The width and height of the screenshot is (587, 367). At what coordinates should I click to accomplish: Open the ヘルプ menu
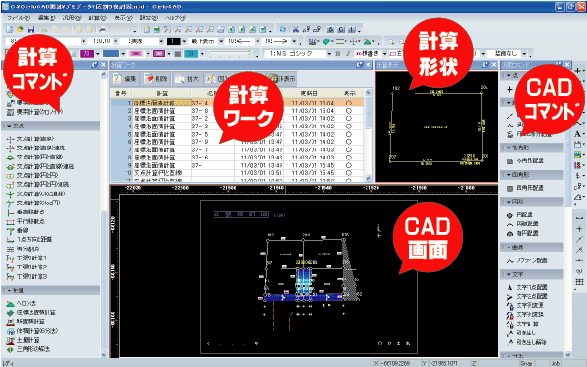[x=176, y=18]
